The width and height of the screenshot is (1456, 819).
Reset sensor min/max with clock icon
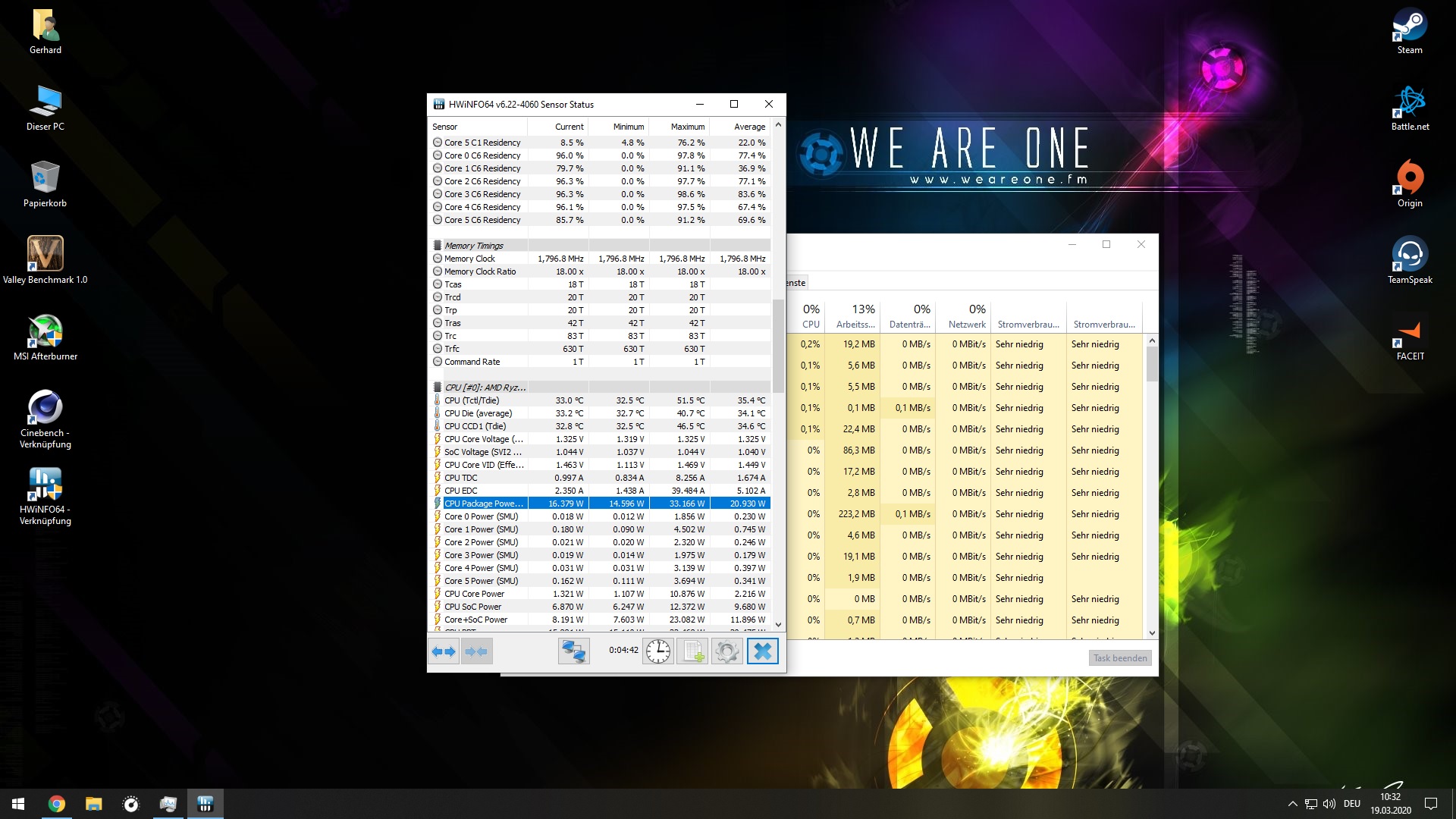pyautogui.click(x=658, y=651)
